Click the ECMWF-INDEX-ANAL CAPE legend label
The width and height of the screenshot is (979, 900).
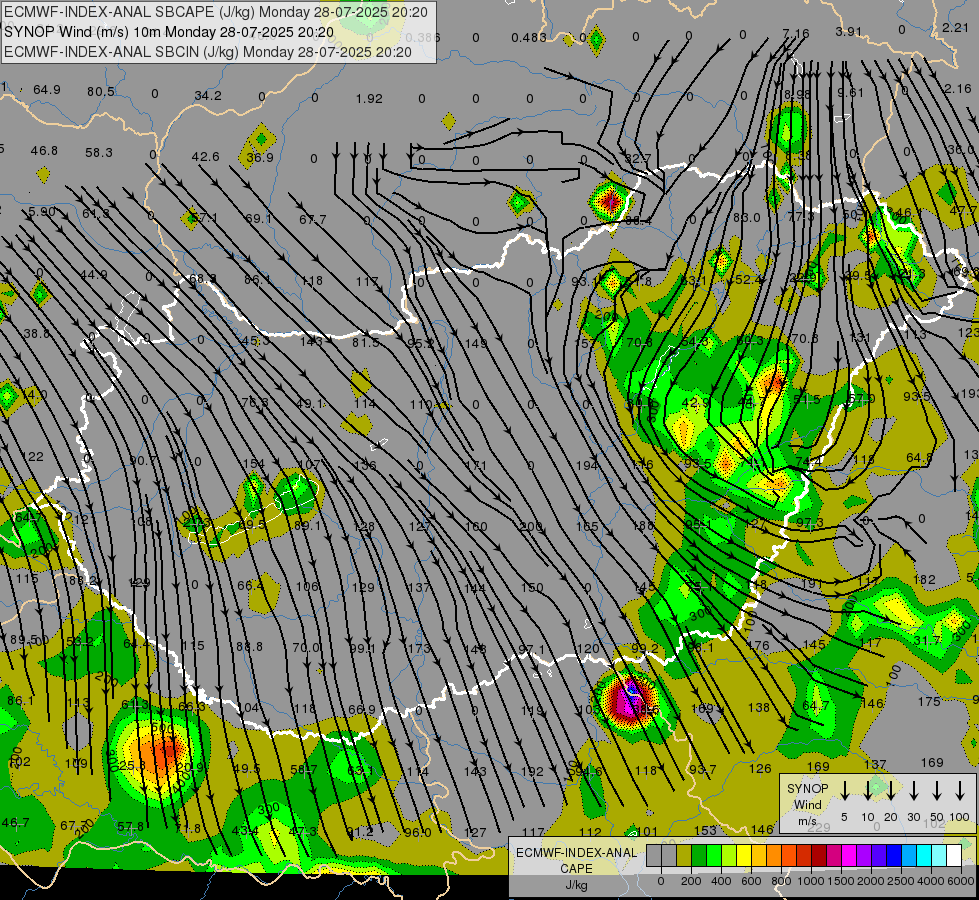[576, 860]
